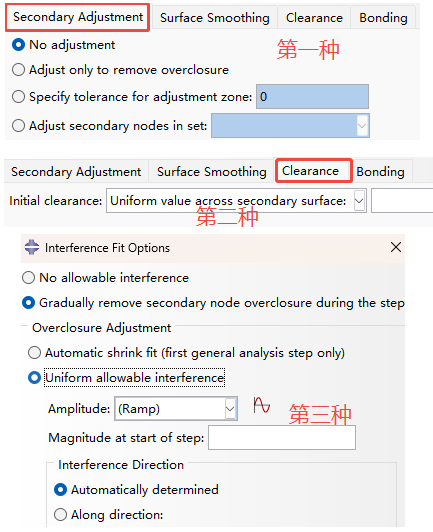Enable Automatic shrink fit option
The height and width of the screenshot is (532, 433).
click(35, 353)
